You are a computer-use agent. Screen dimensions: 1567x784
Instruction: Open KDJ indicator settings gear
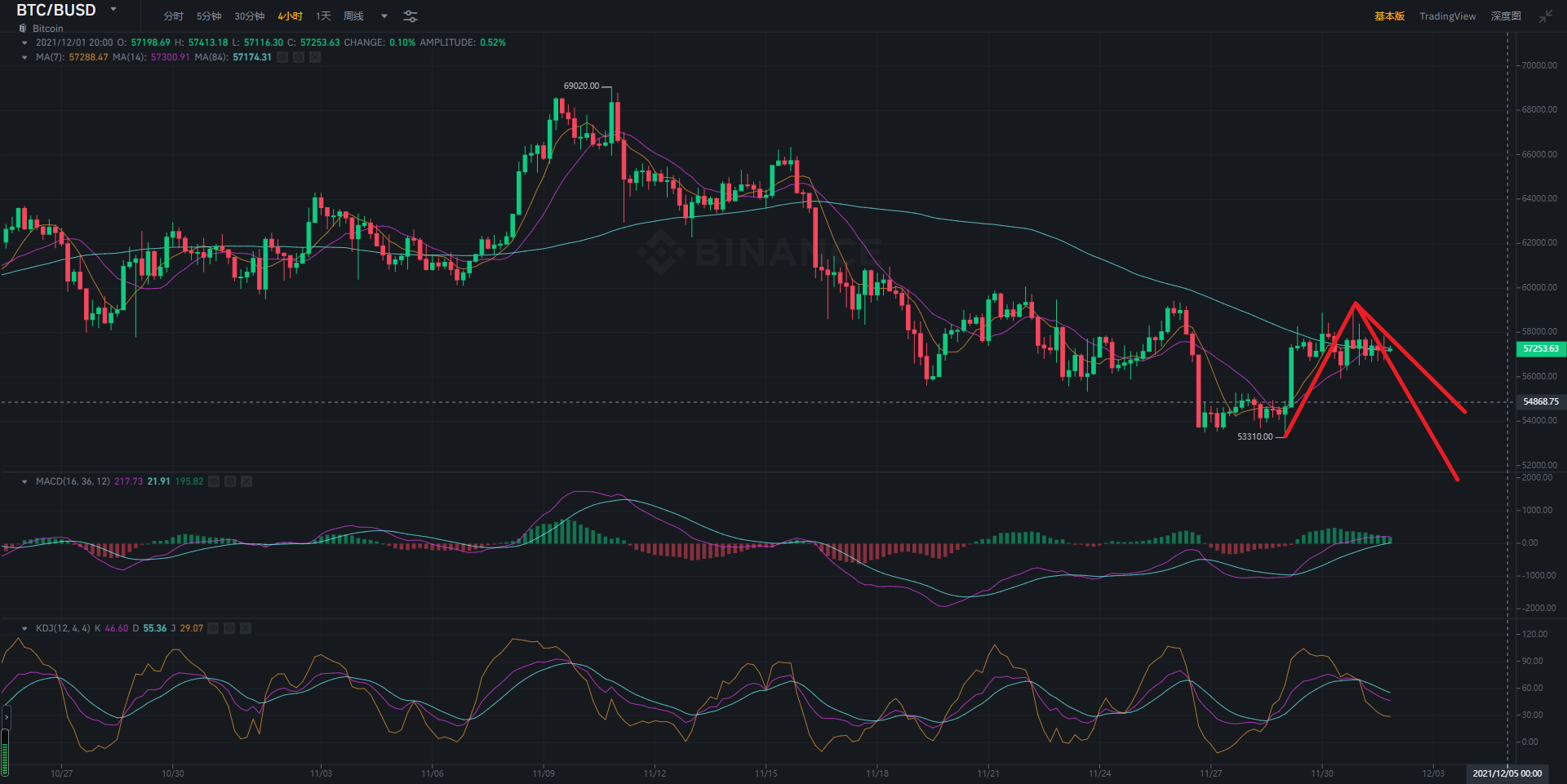point(229,628)
